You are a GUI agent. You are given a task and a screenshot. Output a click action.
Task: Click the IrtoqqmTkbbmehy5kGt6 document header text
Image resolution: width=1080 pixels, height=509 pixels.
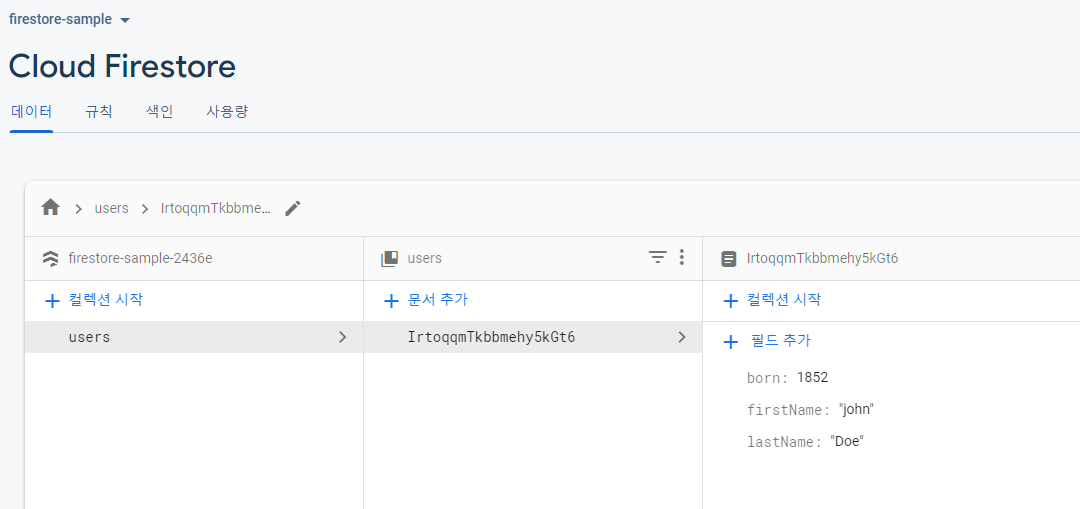[822, 258]
